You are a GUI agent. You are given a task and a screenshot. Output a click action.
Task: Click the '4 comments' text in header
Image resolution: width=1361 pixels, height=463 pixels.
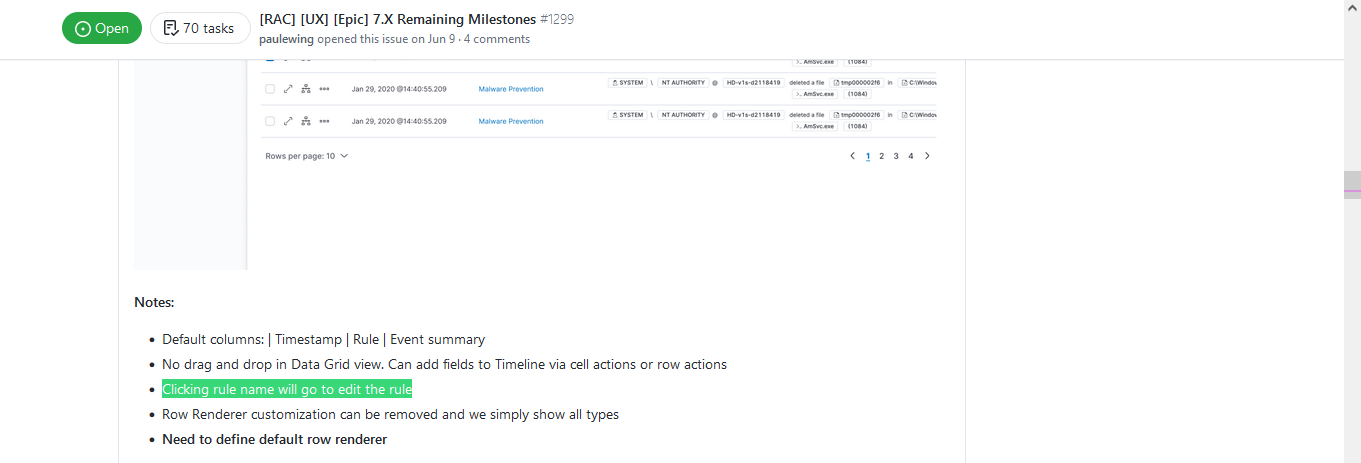point(497,39)
